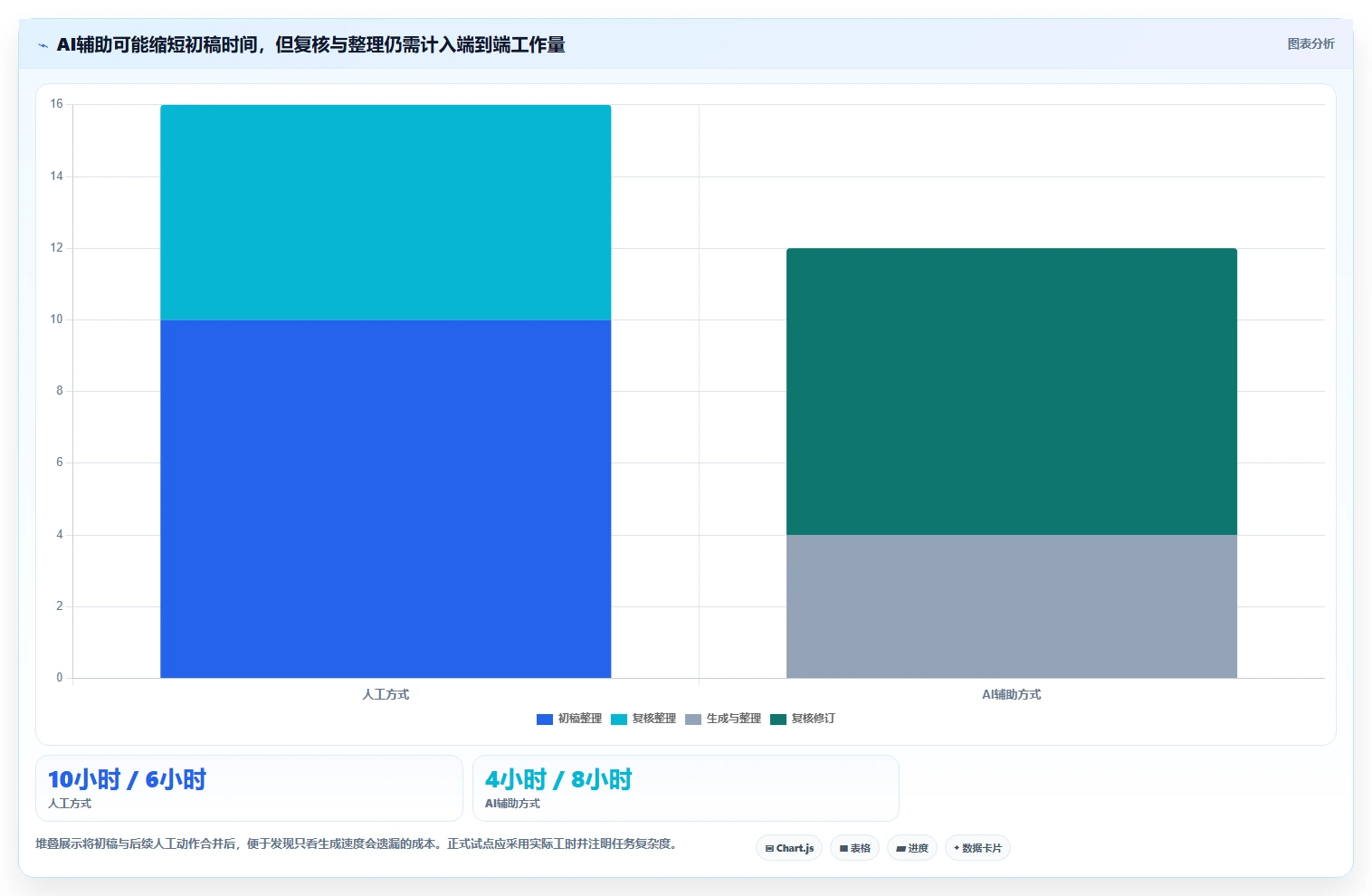Click the 图表分析 label in the header
The image size is (1372, 896).
point(1310,43)
